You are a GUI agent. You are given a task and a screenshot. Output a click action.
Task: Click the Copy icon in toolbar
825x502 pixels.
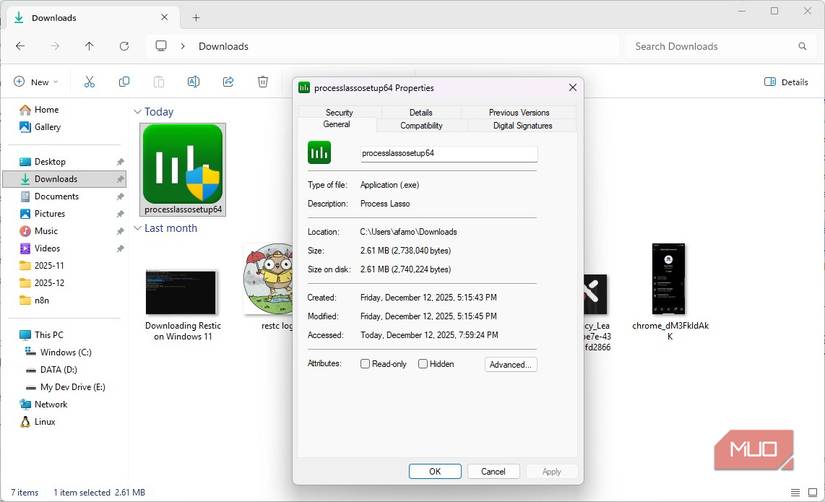124,82
